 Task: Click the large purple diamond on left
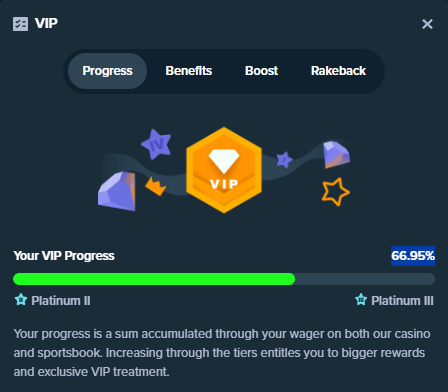[117, 191]
